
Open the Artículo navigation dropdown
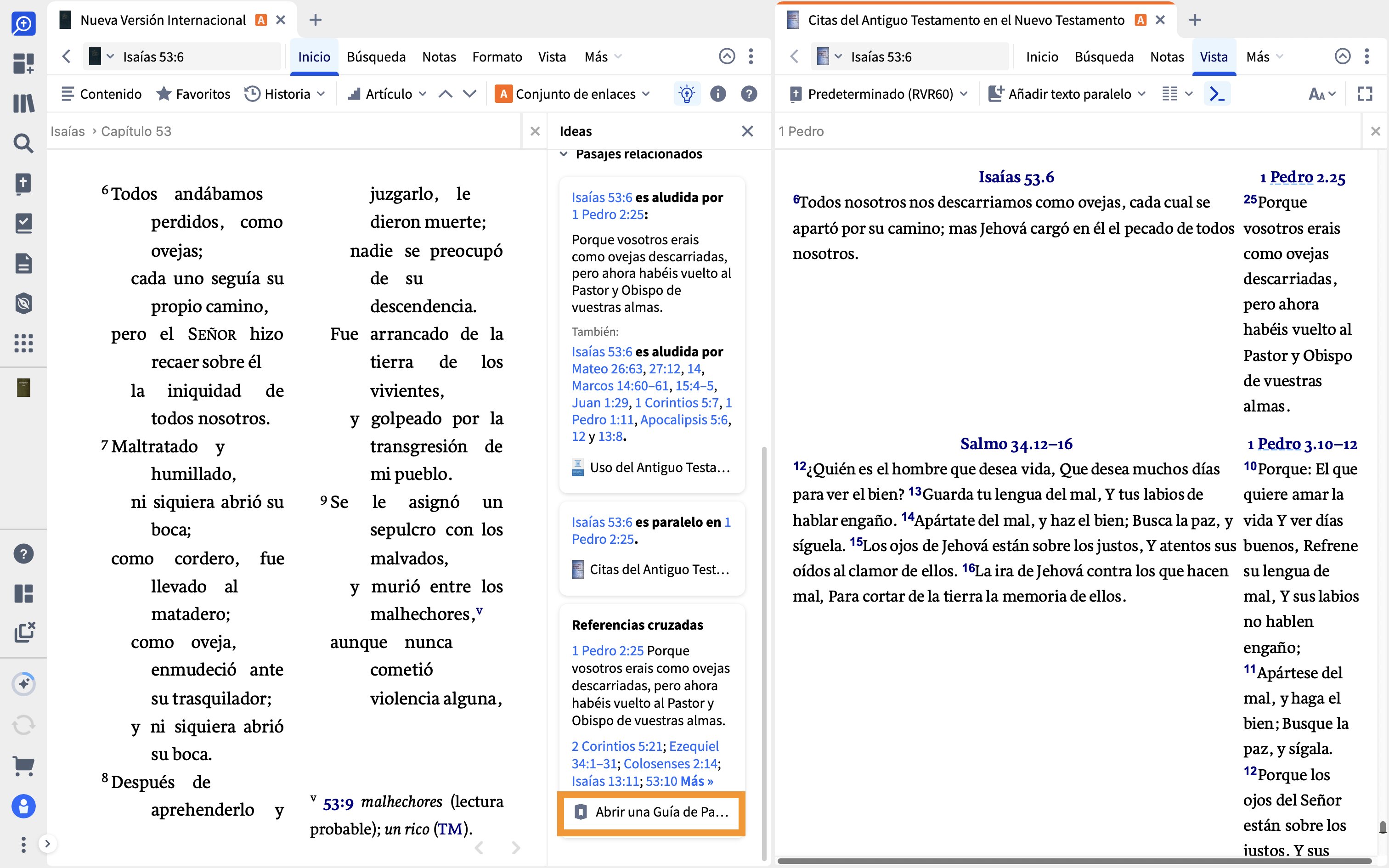[x=387, y=94]
